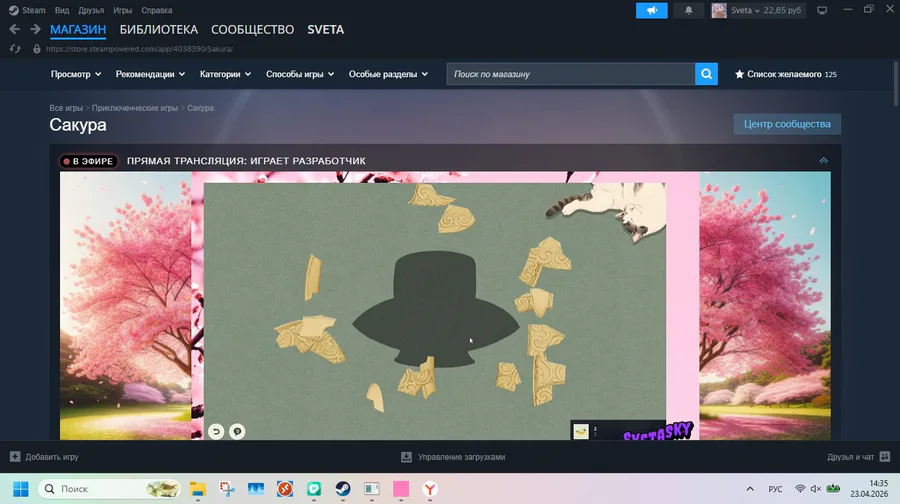Switch to the БИБЛИОТЕКА tab

[x=158, y=29]
